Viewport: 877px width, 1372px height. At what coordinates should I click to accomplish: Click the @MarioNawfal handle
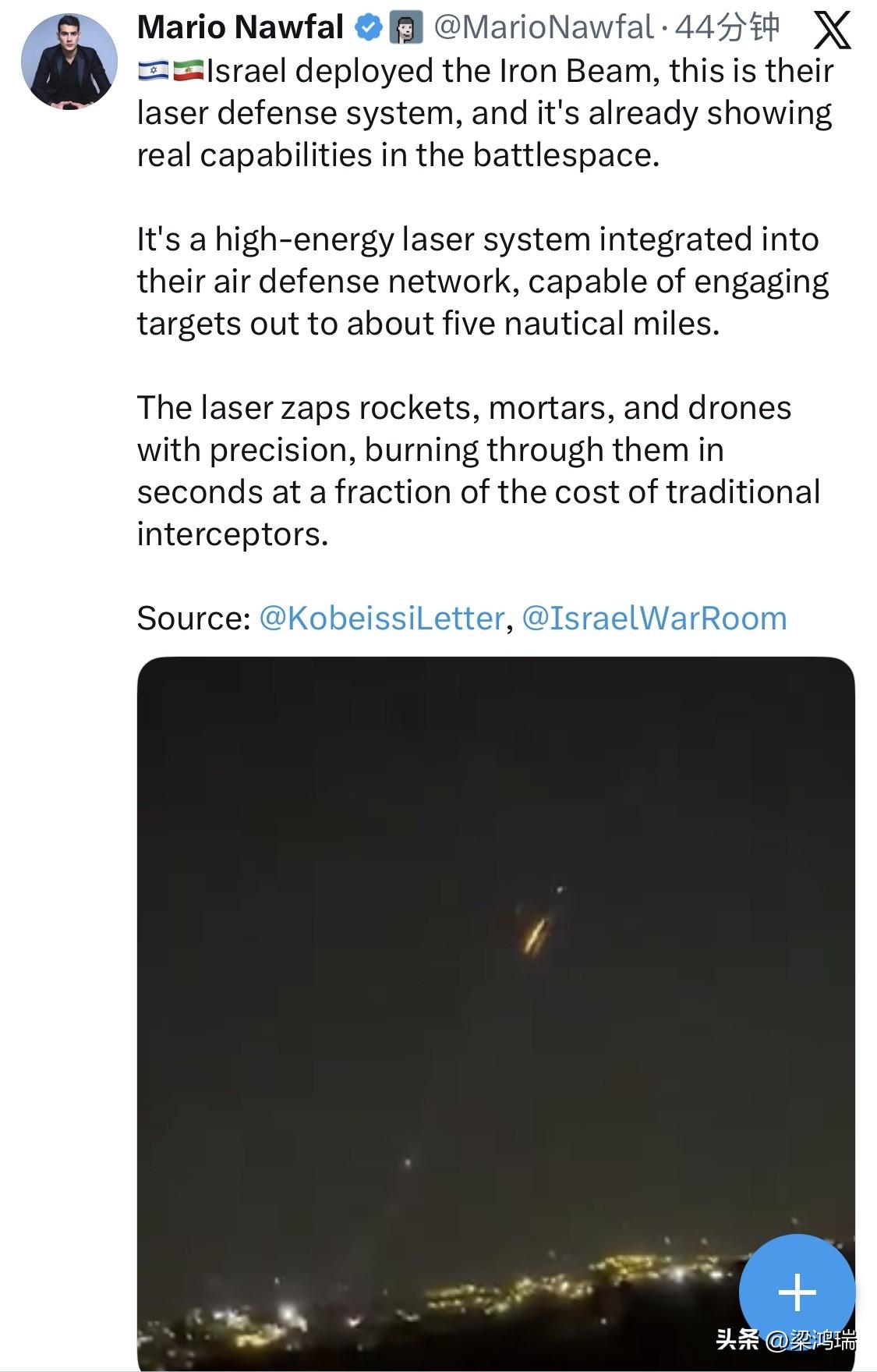coord(543,28)
